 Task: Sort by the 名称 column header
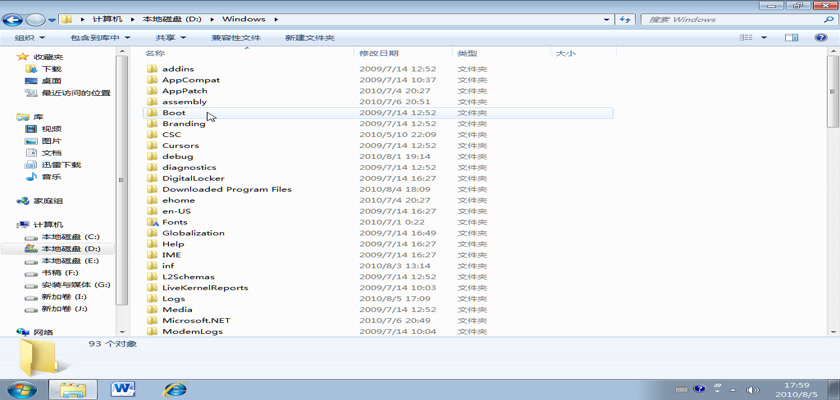(155, 53)
